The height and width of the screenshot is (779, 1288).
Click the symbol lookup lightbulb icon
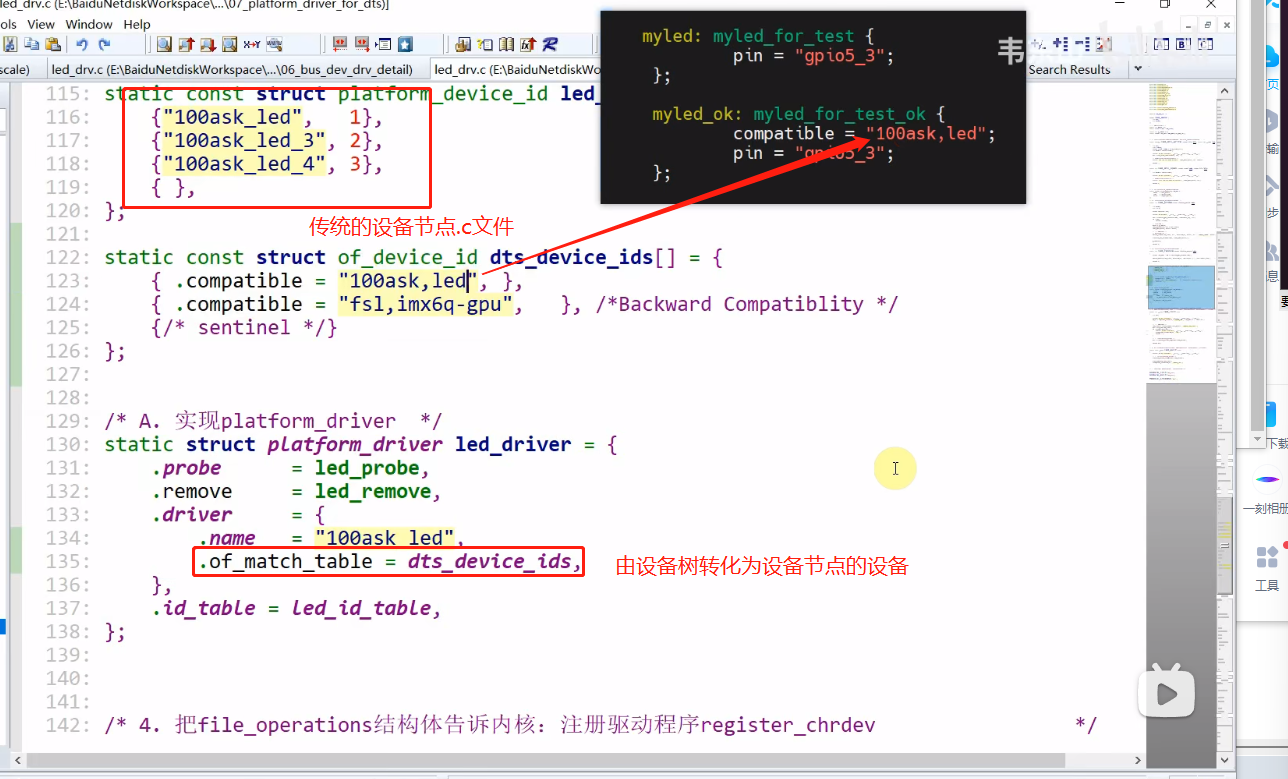click(x=484, y=44)
